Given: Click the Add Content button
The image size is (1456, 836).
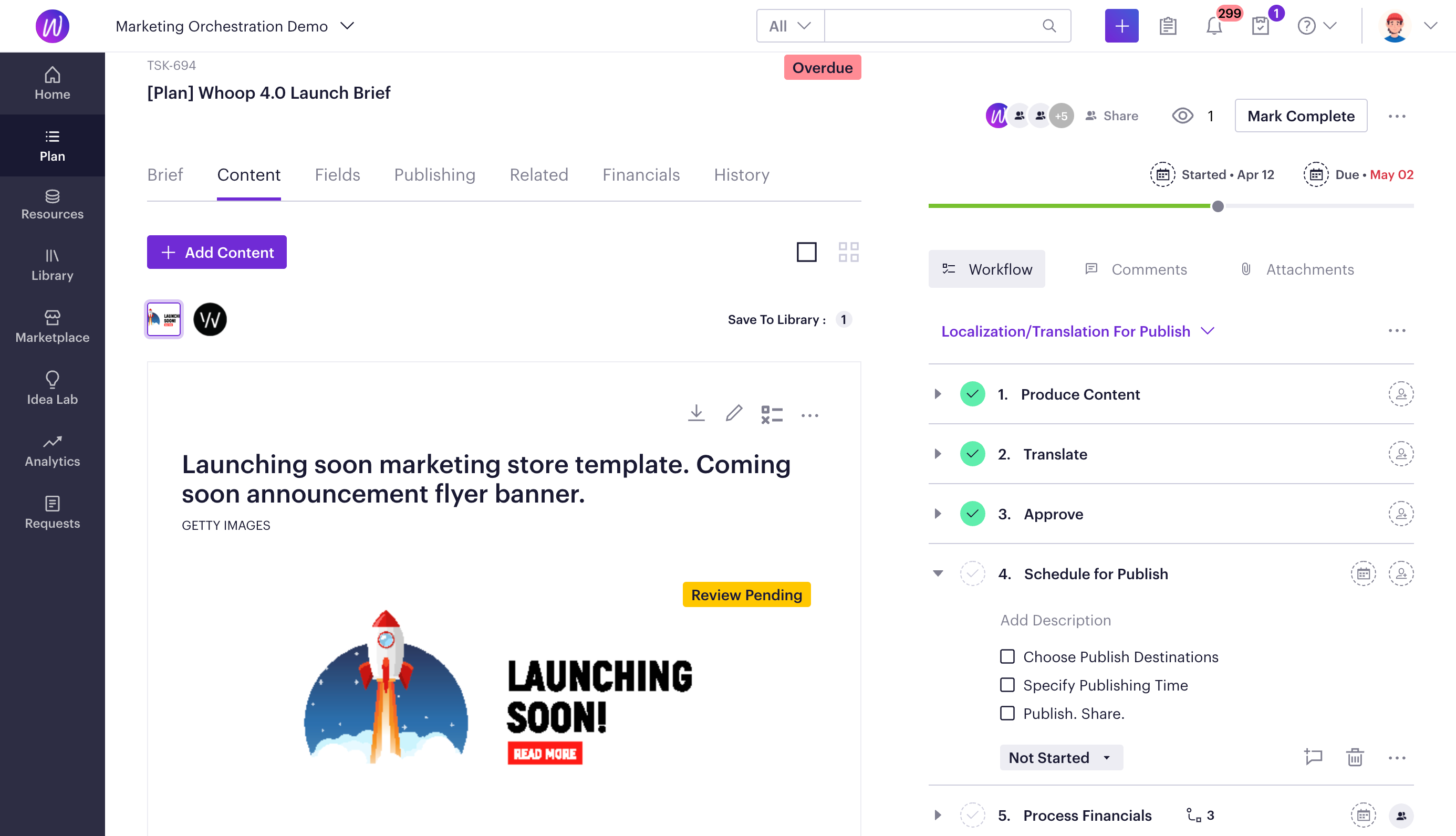Looking at the screenshot, I should pyautogui.click(x=216, y=252).
